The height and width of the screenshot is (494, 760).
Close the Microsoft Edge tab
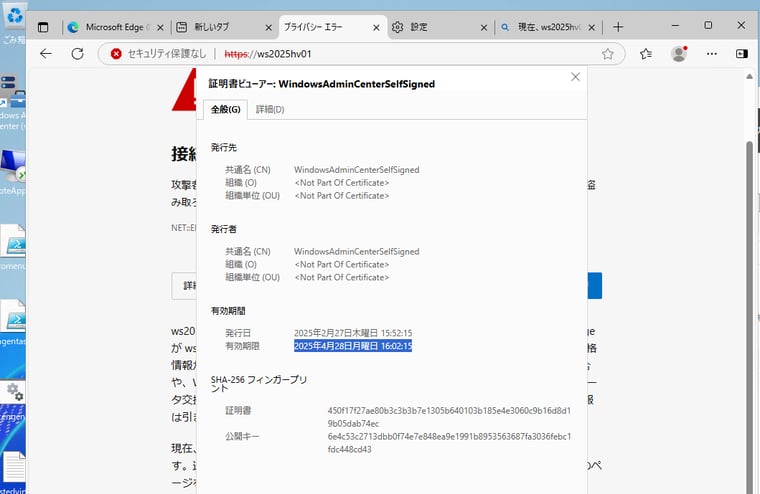pyautogui.click(x=160, y=28)
